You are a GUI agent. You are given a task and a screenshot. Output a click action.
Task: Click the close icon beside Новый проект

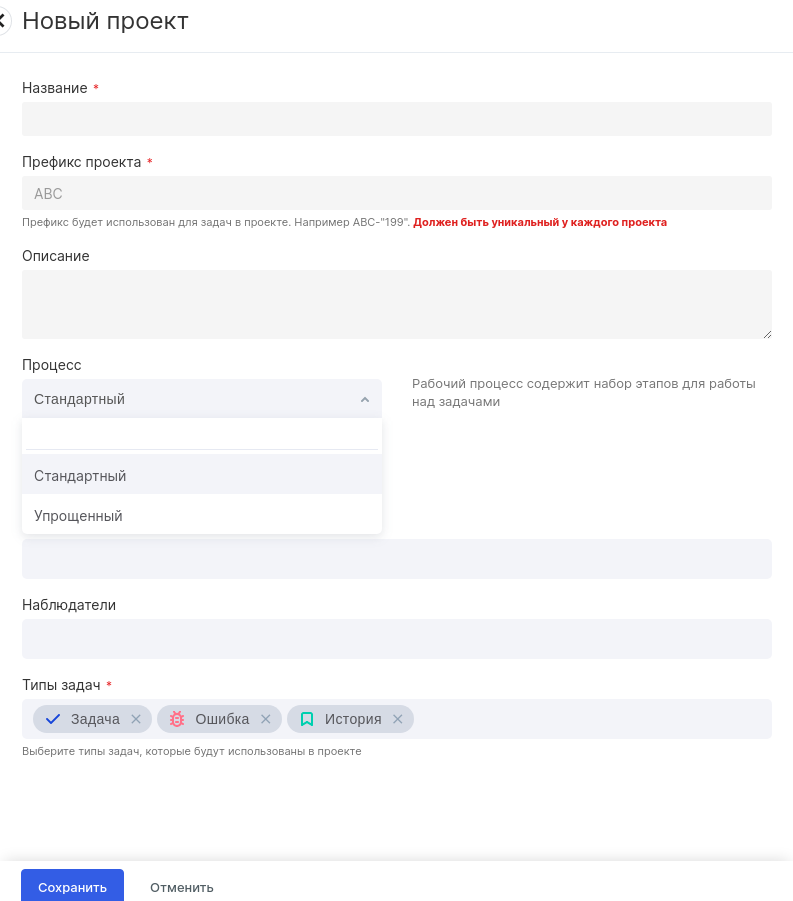[3, 20]
